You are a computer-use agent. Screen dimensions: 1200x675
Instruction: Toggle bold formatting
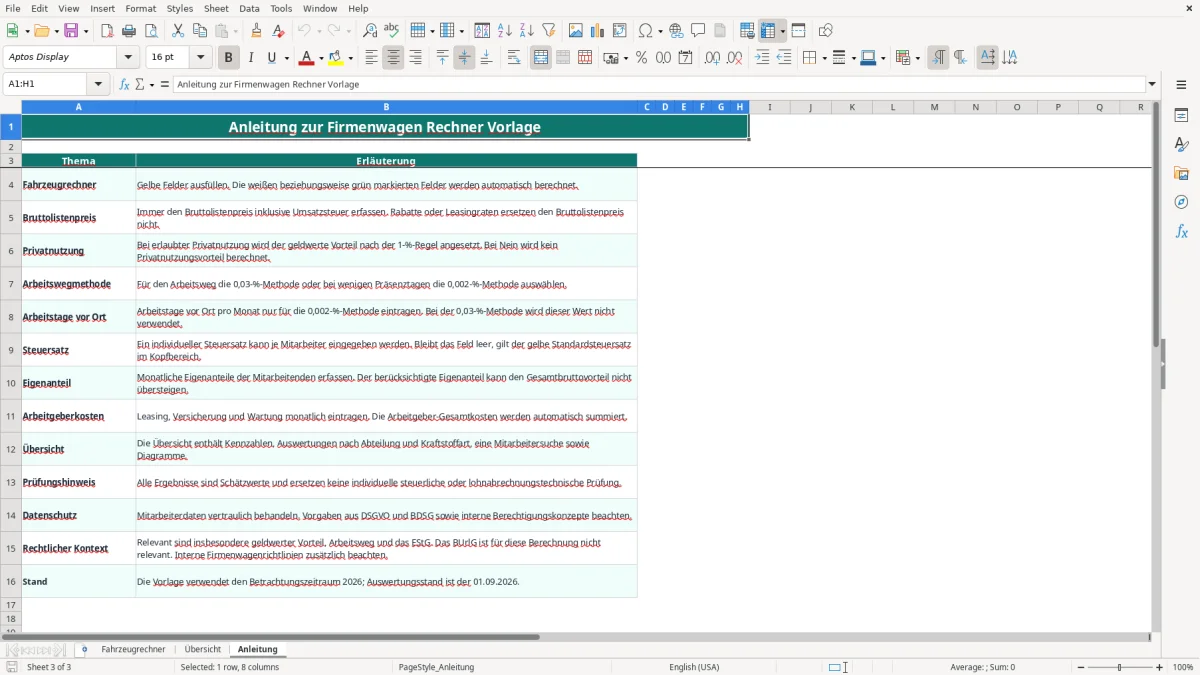229,58
